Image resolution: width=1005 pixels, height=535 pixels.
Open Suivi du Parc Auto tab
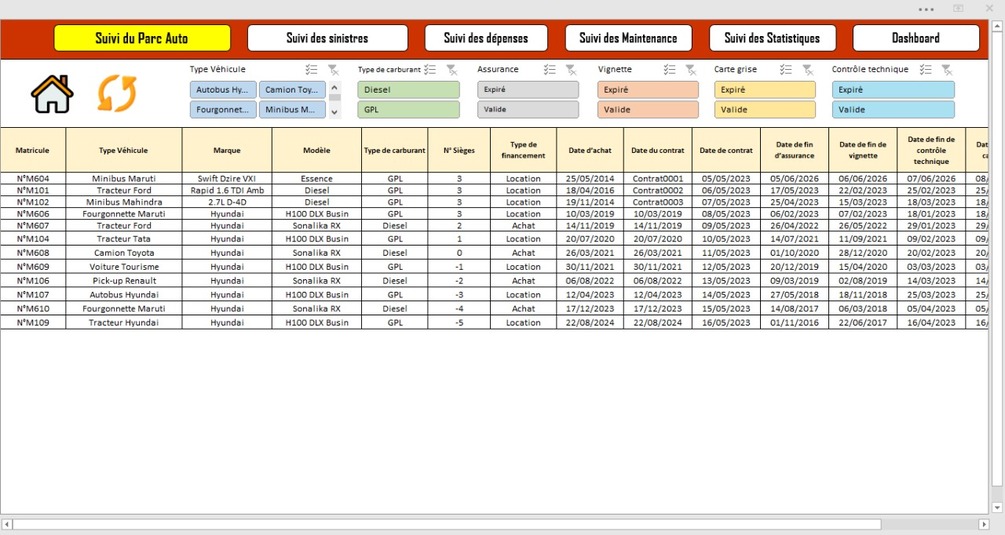tap(142, 38)
